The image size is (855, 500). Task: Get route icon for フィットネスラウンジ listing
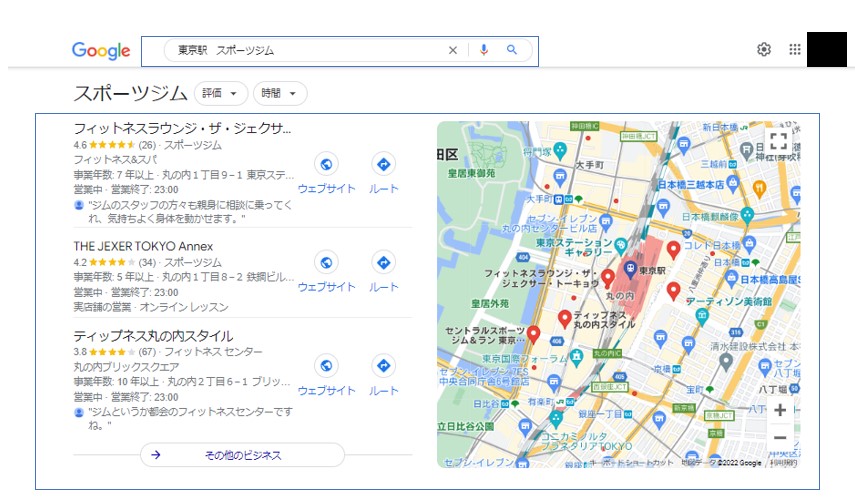[383, 164]
